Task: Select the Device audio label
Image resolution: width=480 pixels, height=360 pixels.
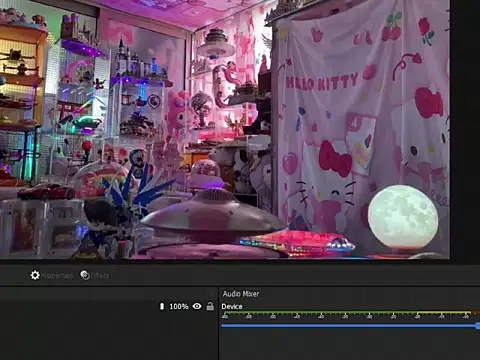Action: coord(232,306)
